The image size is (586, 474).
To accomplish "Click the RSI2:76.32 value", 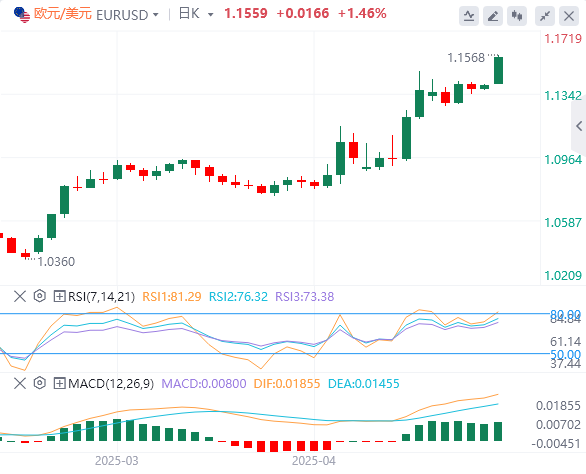I will click(238, 296).
